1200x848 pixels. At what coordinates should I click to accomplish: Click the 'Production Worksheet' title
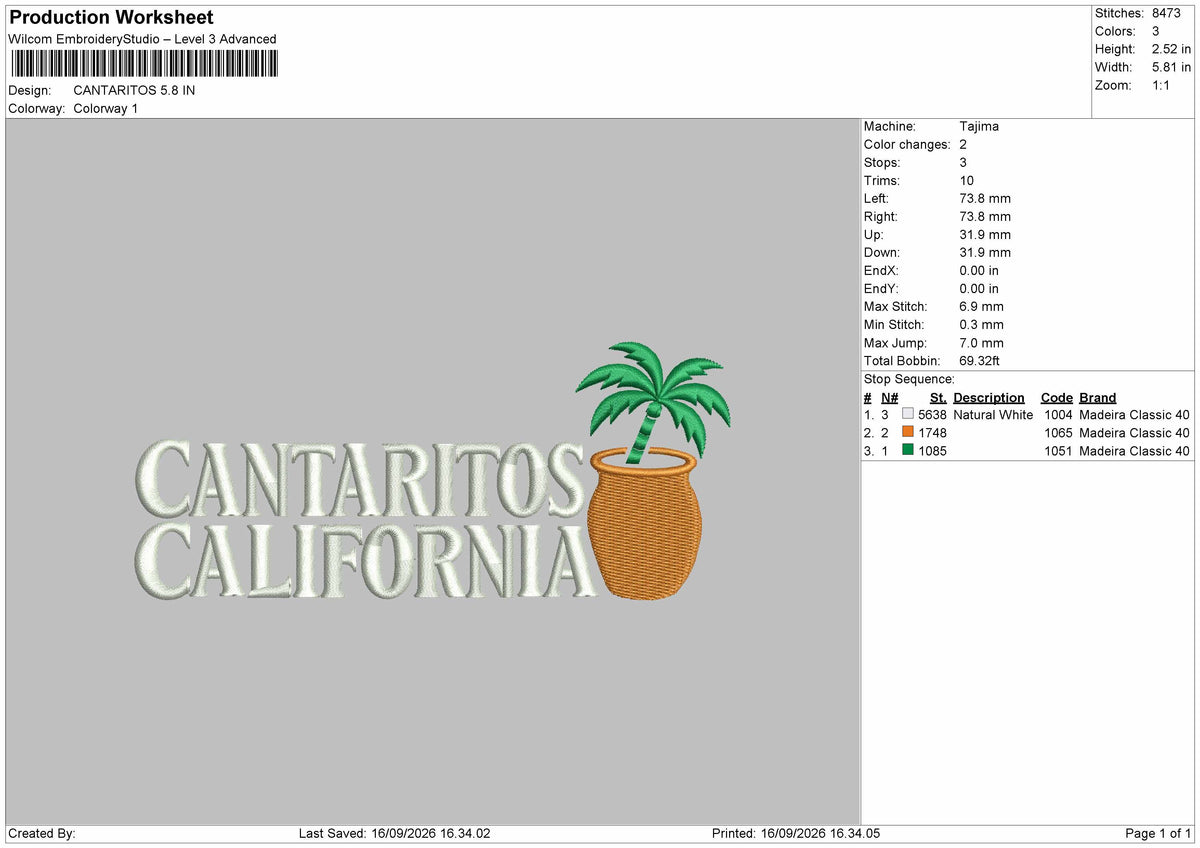[111, 18]
